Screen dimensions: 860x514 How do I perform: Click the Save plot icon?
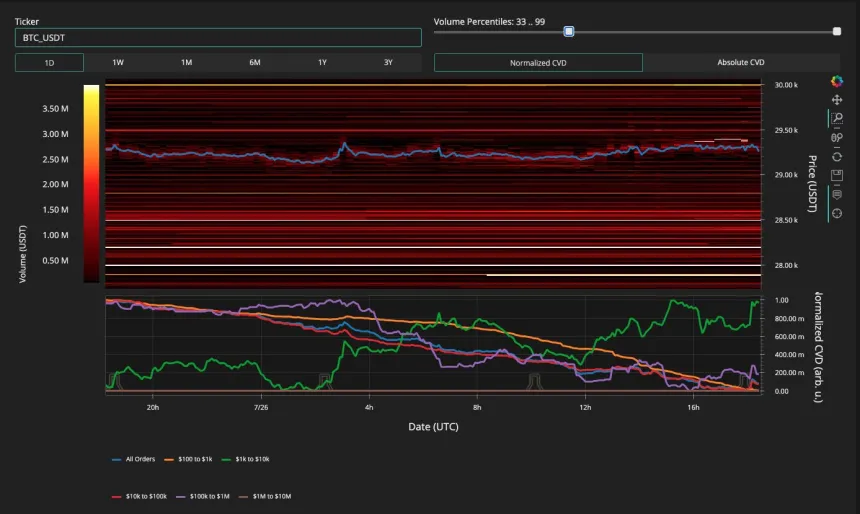tap(837, 175)
